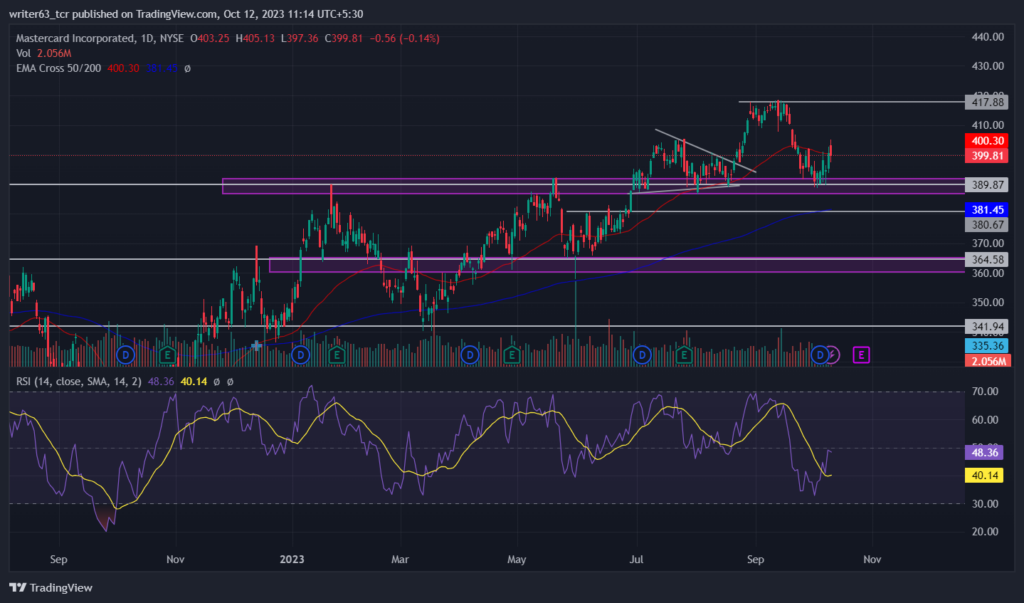Select the dividend D marker in January 2023
Screen dimensions: 1024x603
click(300, 355)
